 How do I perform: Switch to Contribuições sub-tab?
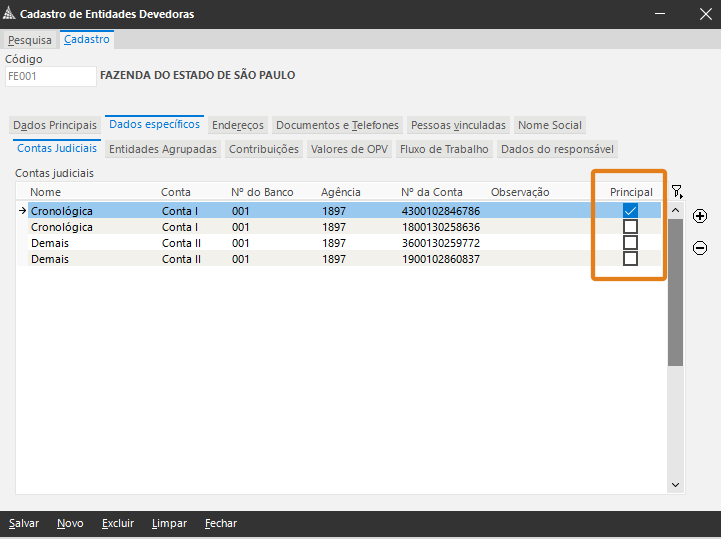264,149
